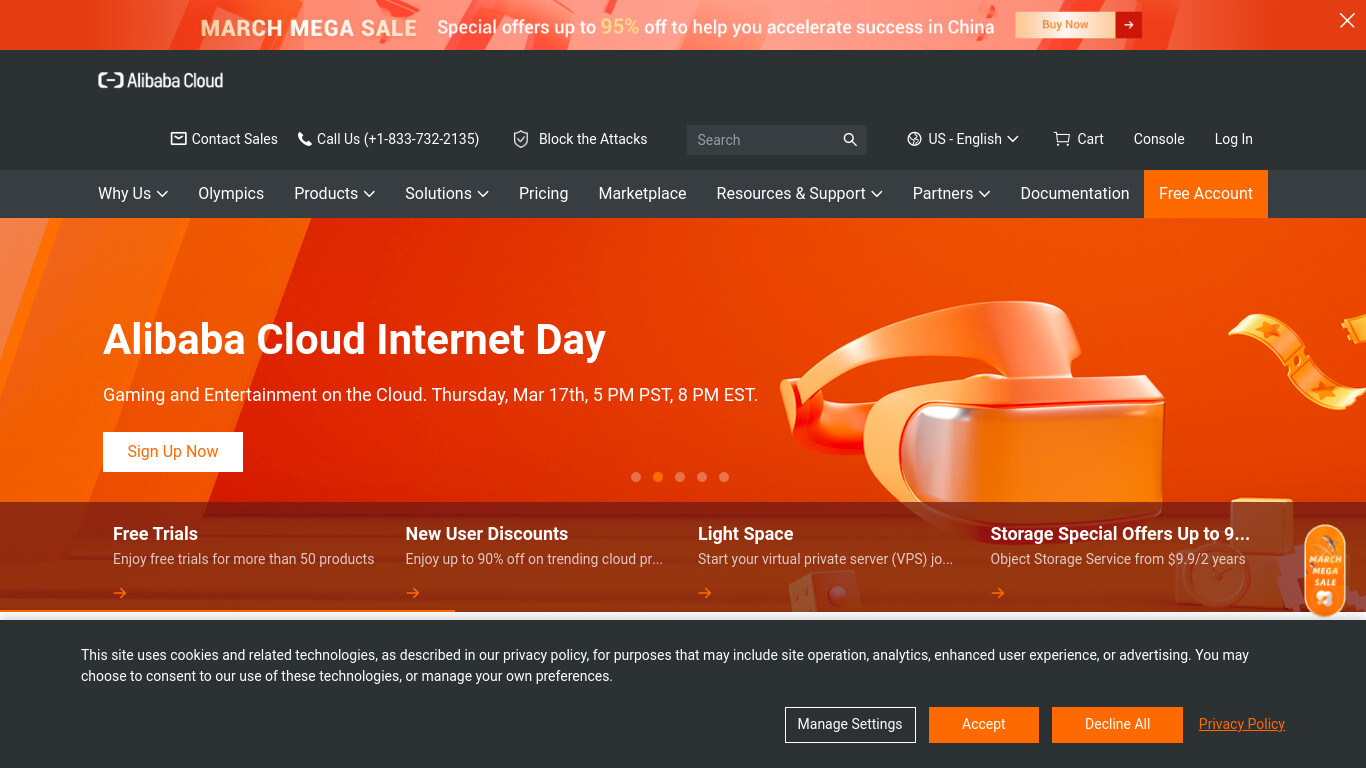The height and width of the screenshot is (768, 1366).
Task: Go to Marketplace
Action: tap(642, 194)
